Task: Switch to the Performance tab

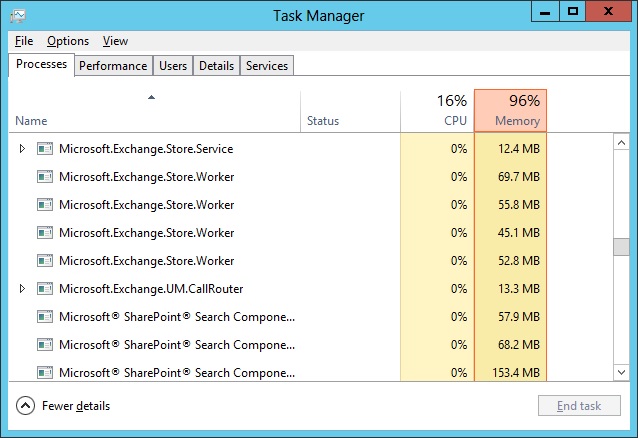Action: (x=113, y=66)
